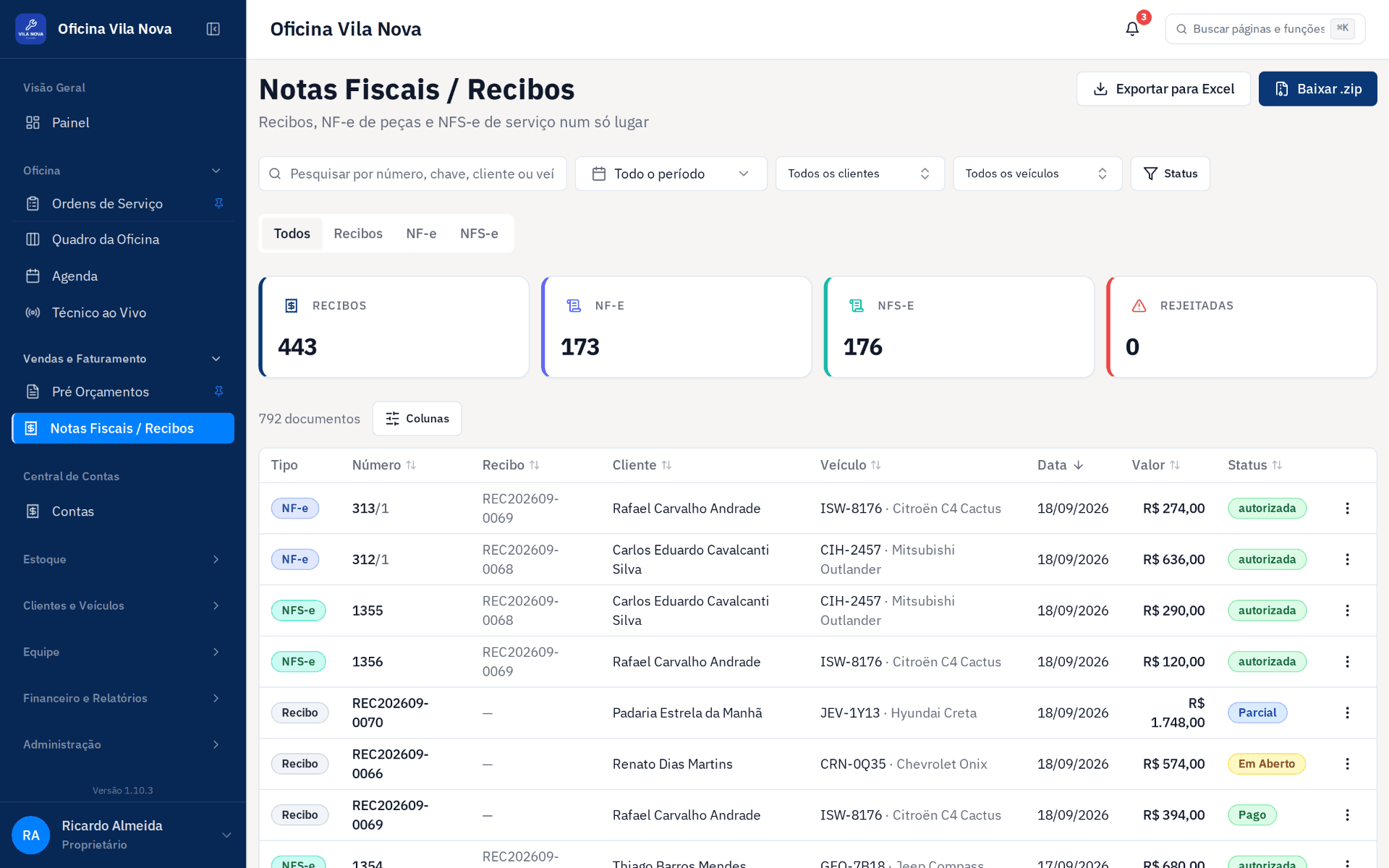The width and height of the screenshot is (1389, 868).
Task: Open Ricardo Almeida user menu
Action: 123,835
